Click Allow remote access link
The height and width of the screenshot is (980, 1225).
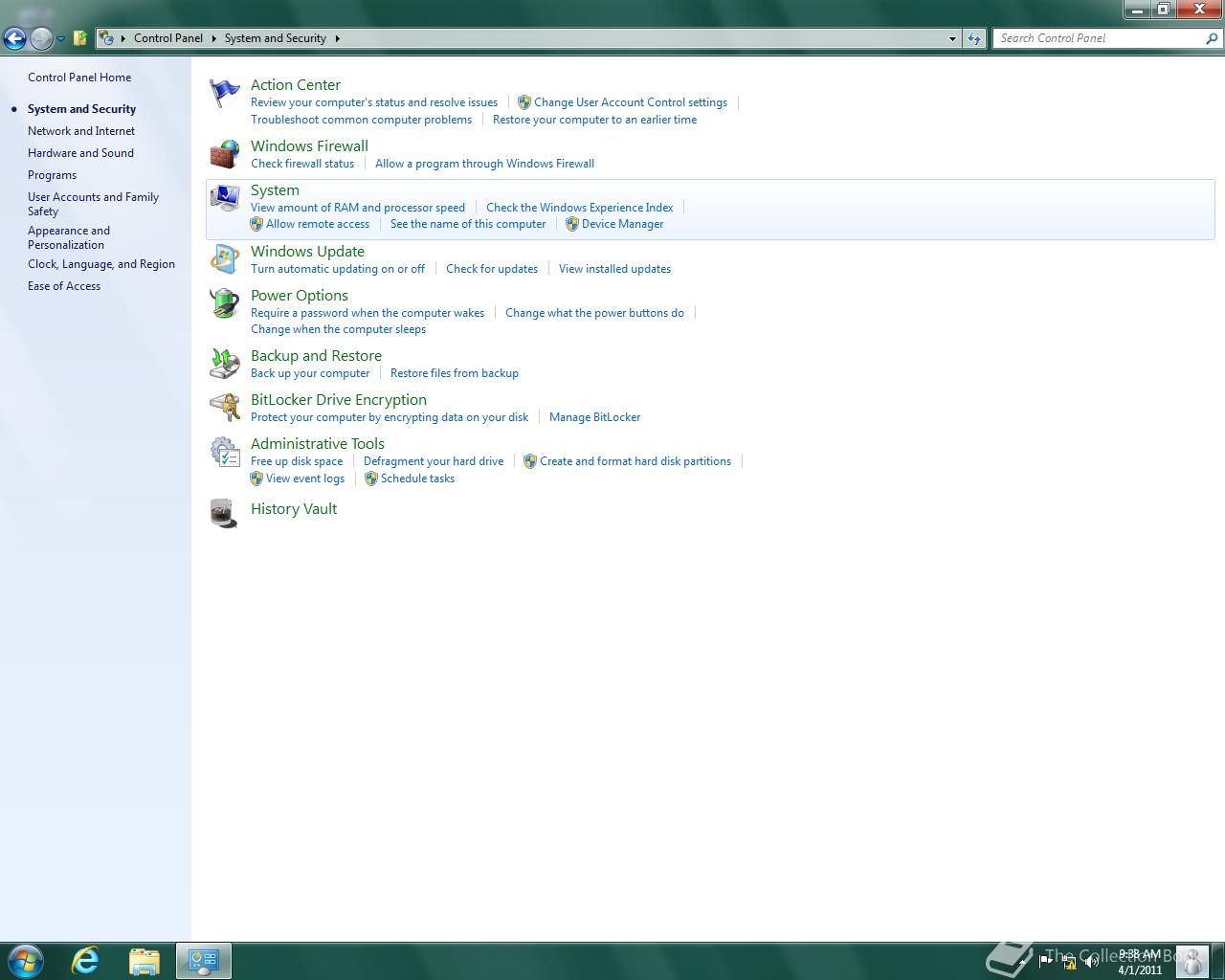318,224
